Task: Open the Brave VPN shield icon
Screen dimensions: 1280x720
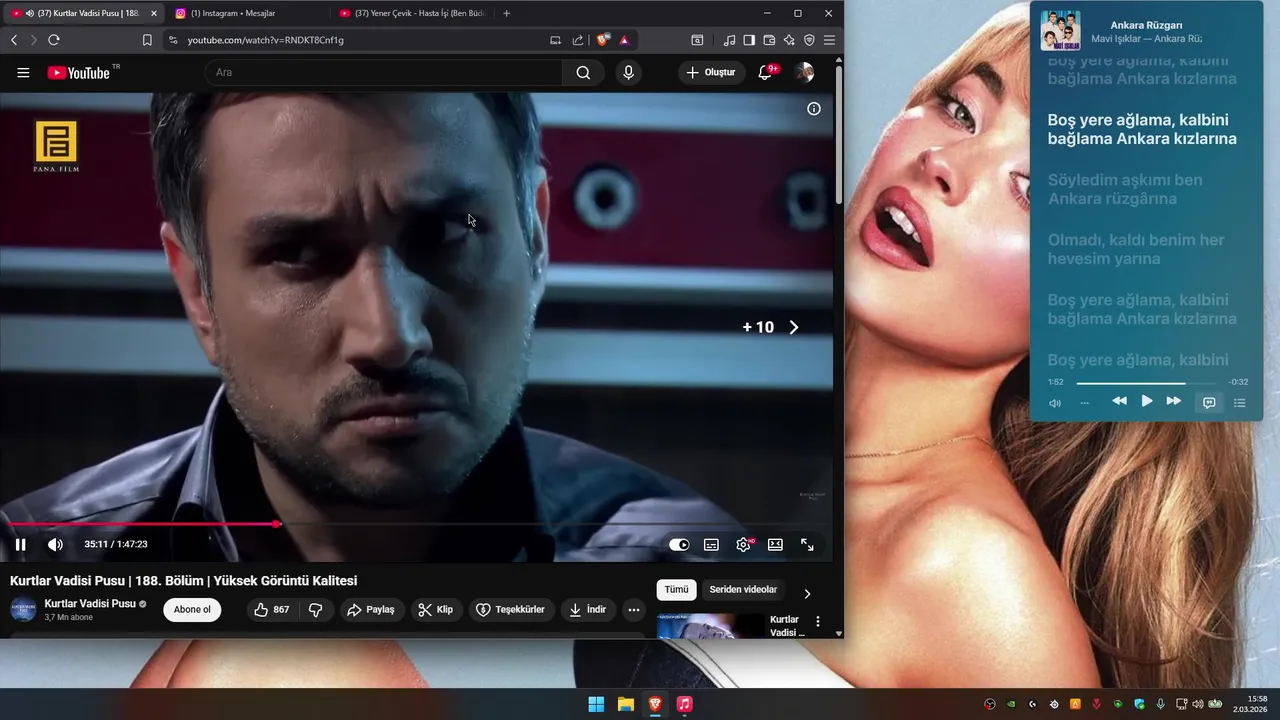Action: coord(809,40)
